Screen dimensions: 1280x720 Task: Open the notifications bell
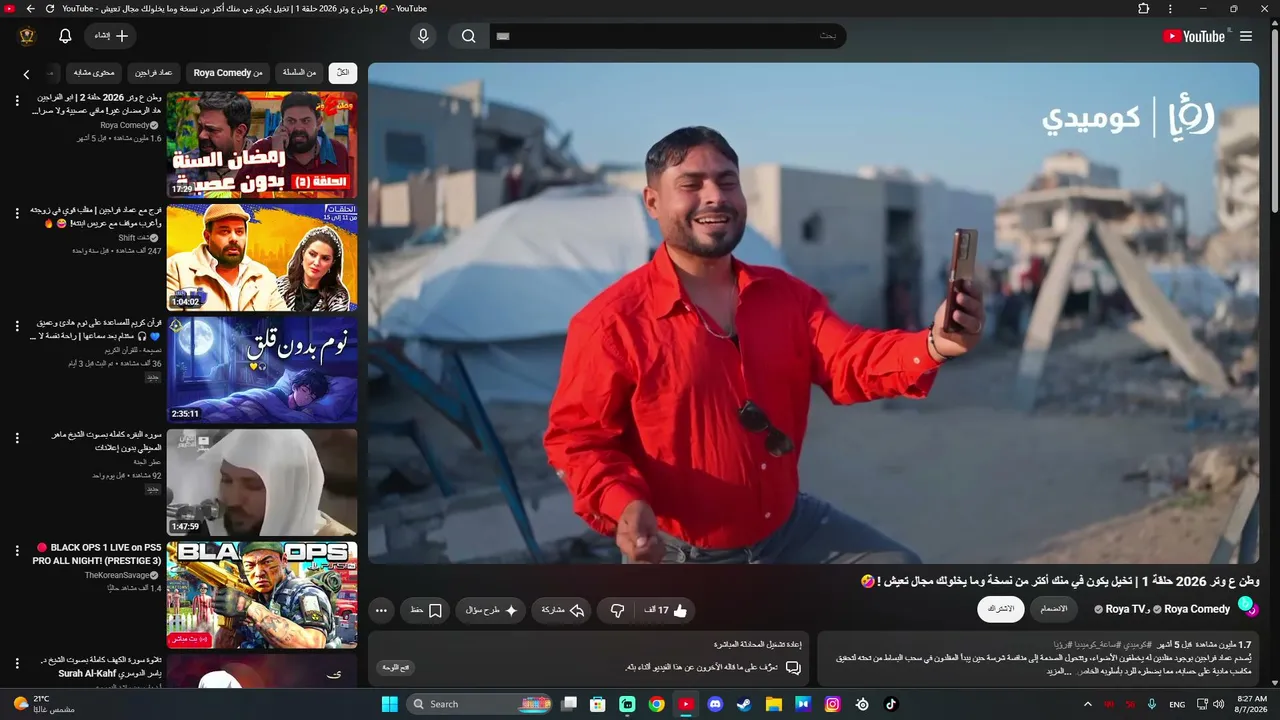click(65, 36)
